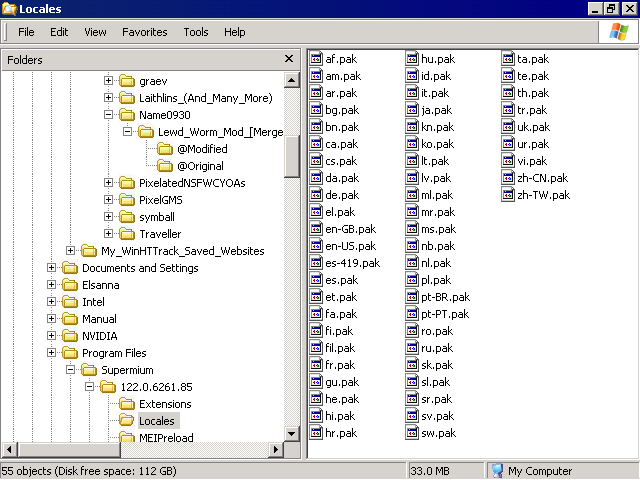This screenshot has width=640, height=480.
Task: Click the Locales title bar folder icon
Action: click(x=9, y=9)
